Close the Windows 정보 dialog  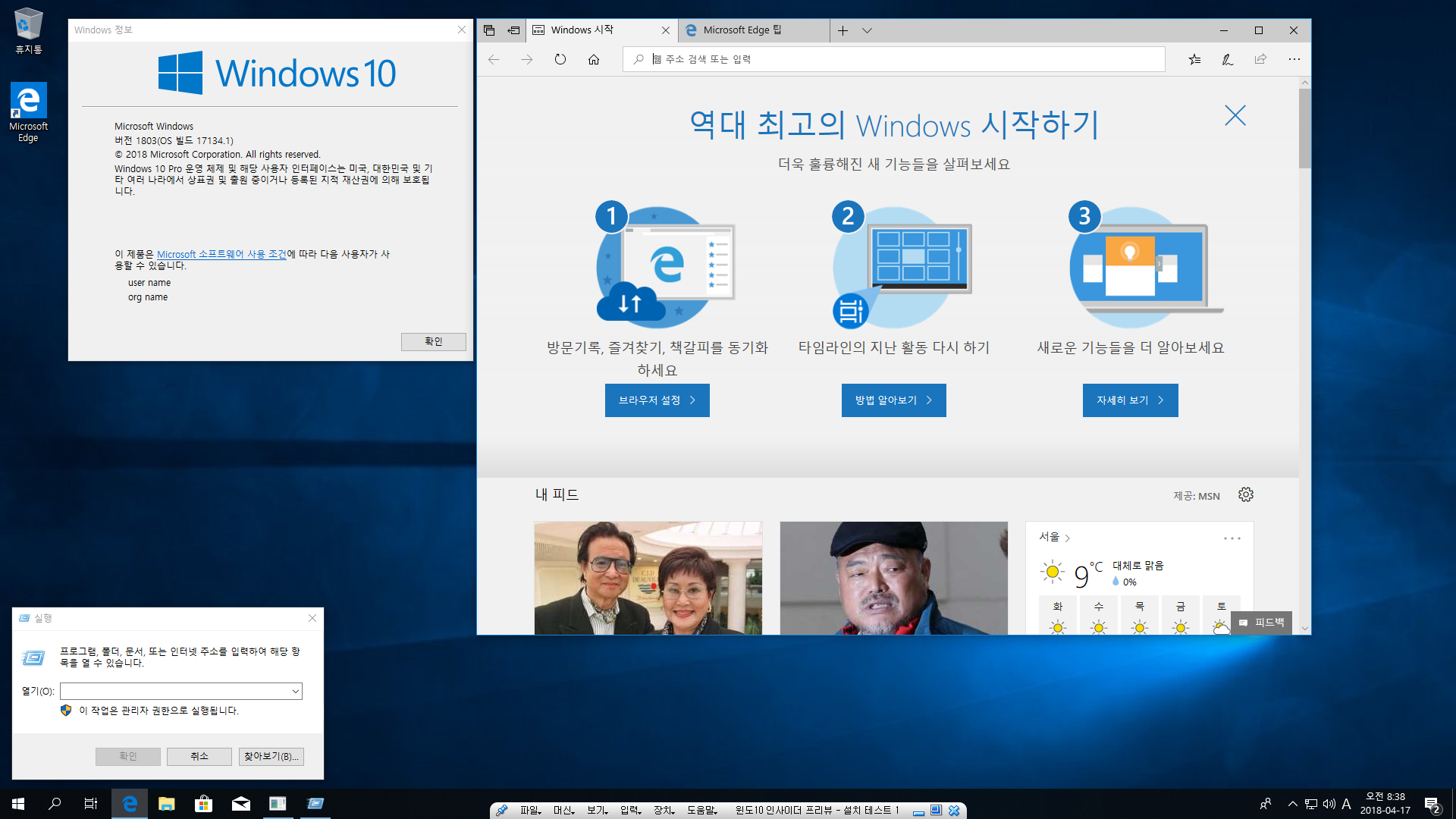(462, 30)
